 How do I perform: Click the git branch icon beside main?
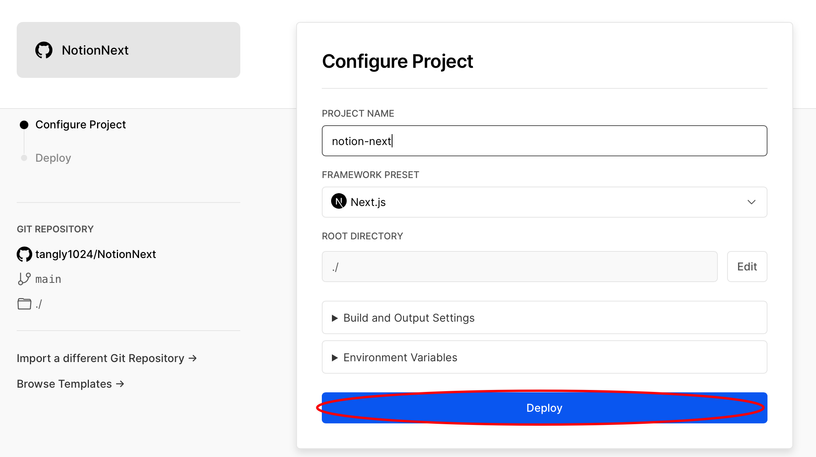[x=25, y=279]
